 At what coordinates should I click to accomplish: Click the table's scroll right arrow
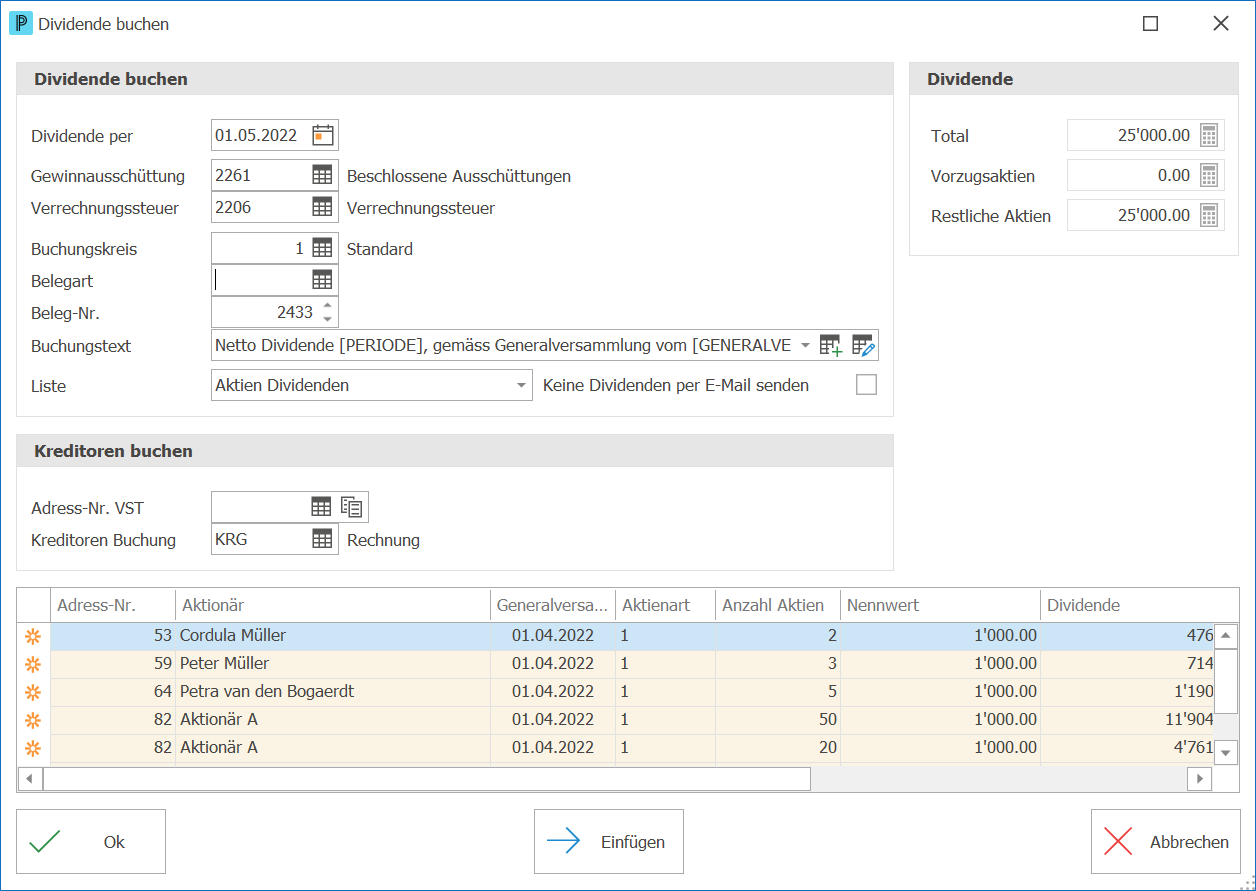(x=1199, y=779)
